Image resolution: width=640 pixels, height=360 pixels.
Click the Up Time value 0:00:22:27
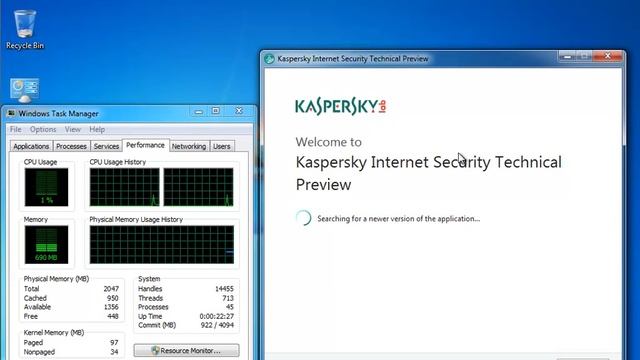tap(217, 316)
